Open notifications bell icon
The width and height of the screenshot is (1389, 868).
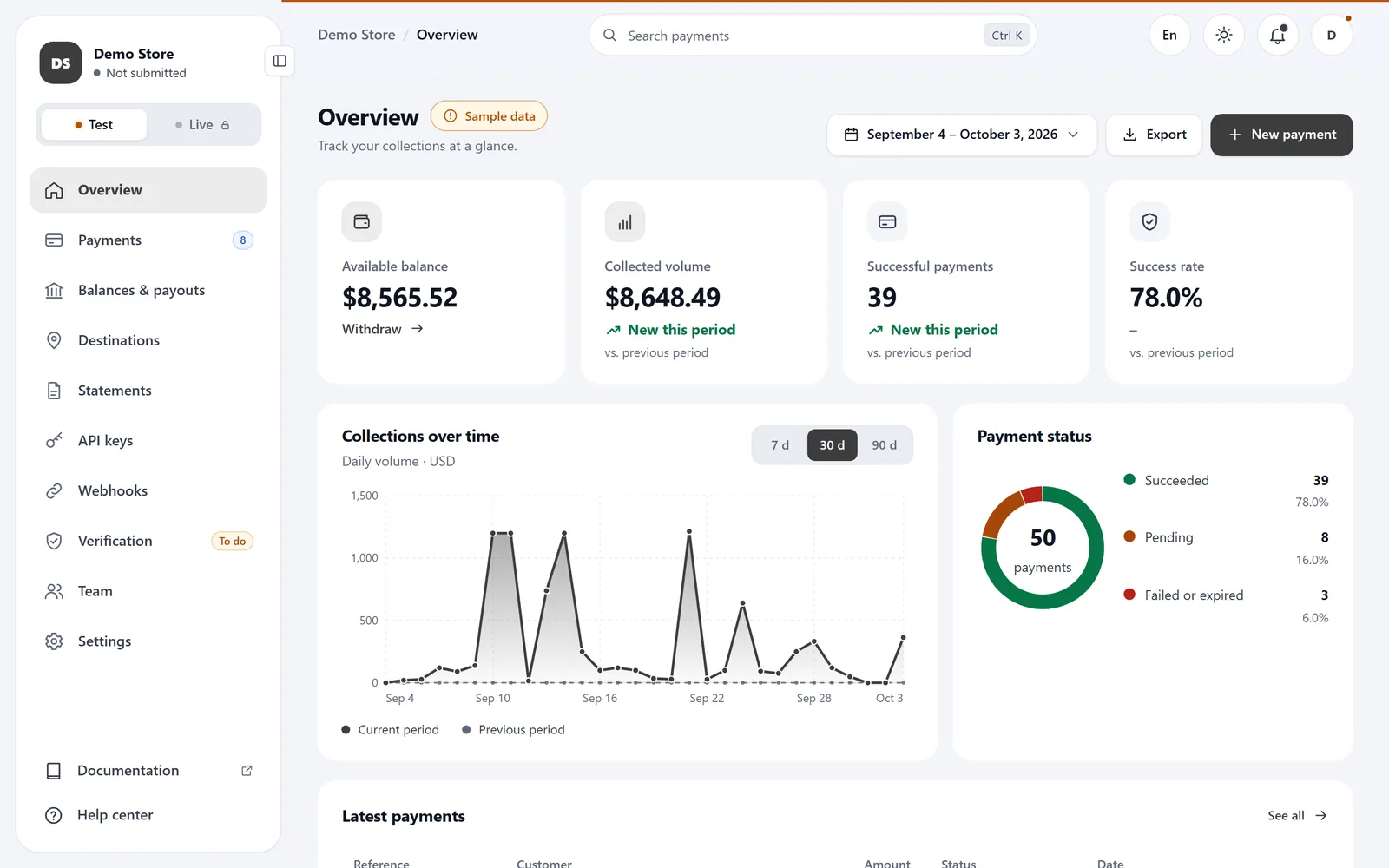point(1278,36)
